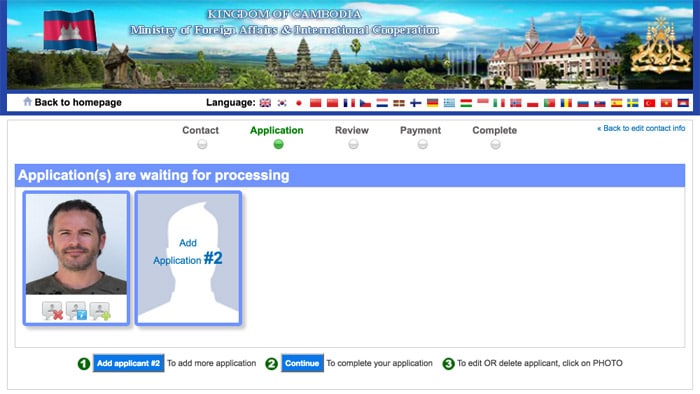
Task: Select the Italian flag language
Action: click(x=499, y=103)
